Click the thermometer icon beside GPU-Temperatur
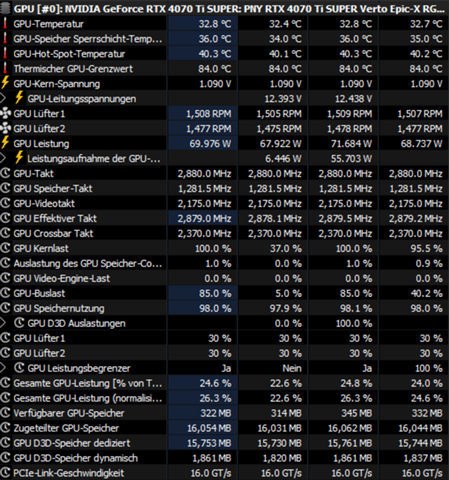 (x=5, y=24)
